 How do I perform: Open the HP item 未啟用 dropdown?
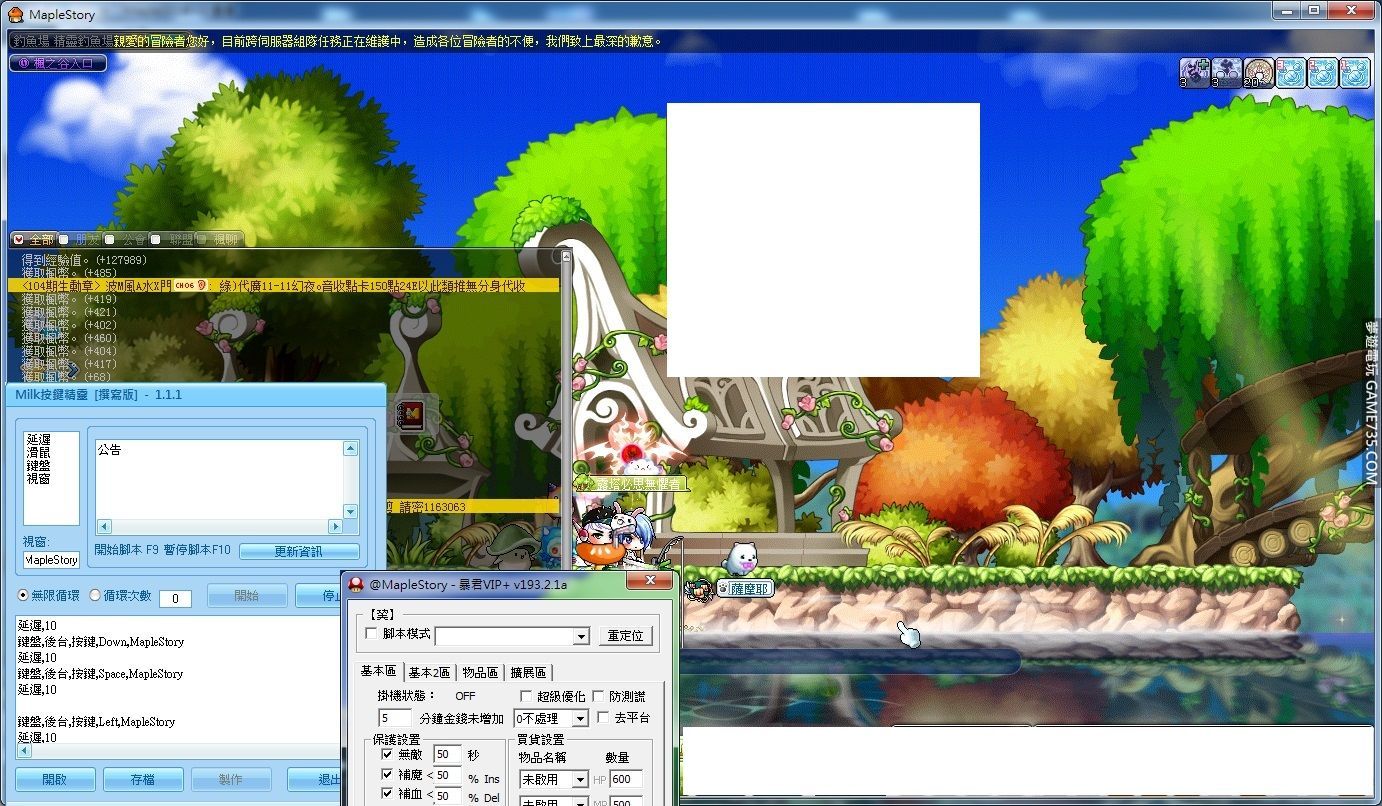click(x=579, y=780)
